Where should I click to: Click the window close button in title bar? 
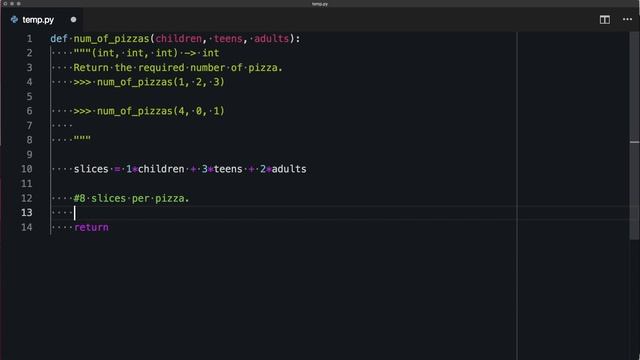pos(5,4)
